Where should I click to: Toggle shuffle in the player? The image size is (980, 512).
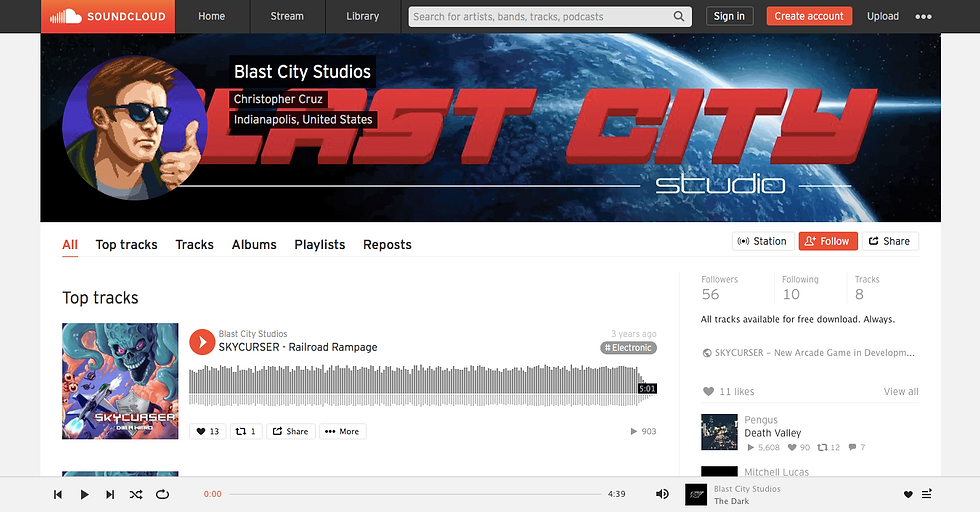click(136, 494)
